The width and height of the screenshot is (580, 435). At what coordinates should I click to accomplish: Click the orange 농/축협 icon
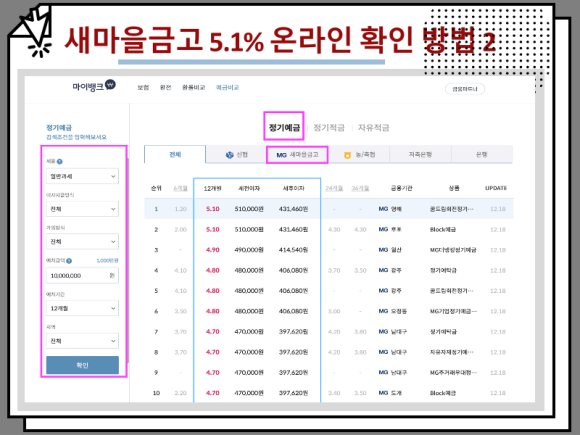347,155
